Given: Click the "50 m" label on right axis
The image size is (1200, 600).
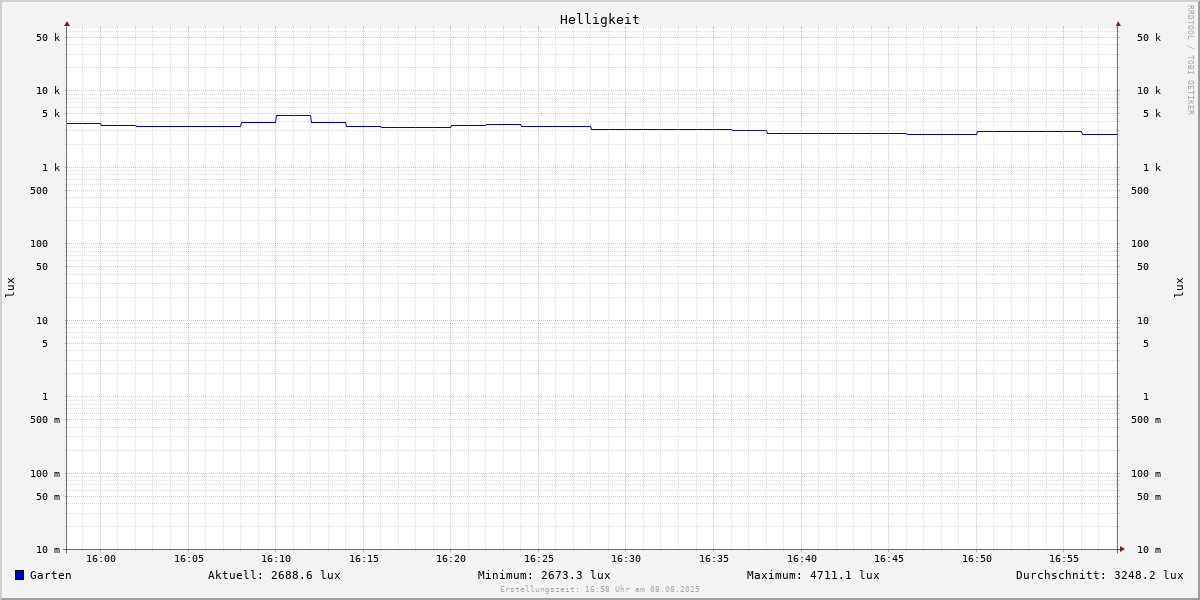Looking at the screenshot, I should pos(1149,497).
